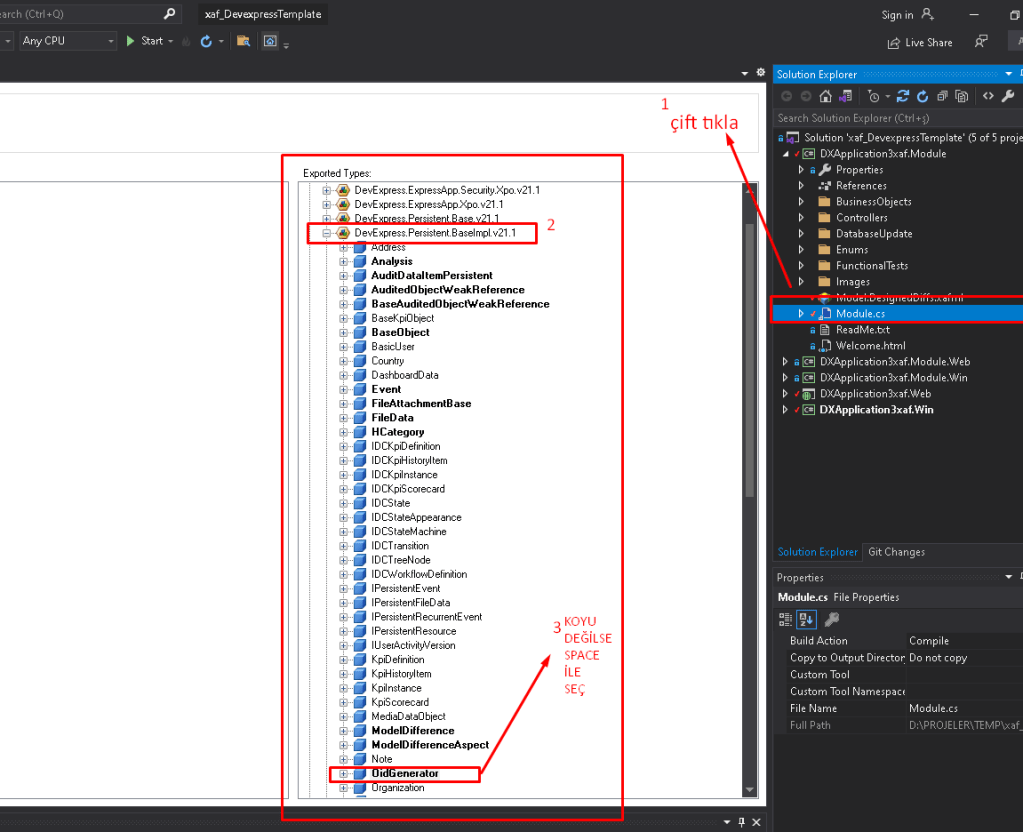Switch to the Git Changes tab

896,552
